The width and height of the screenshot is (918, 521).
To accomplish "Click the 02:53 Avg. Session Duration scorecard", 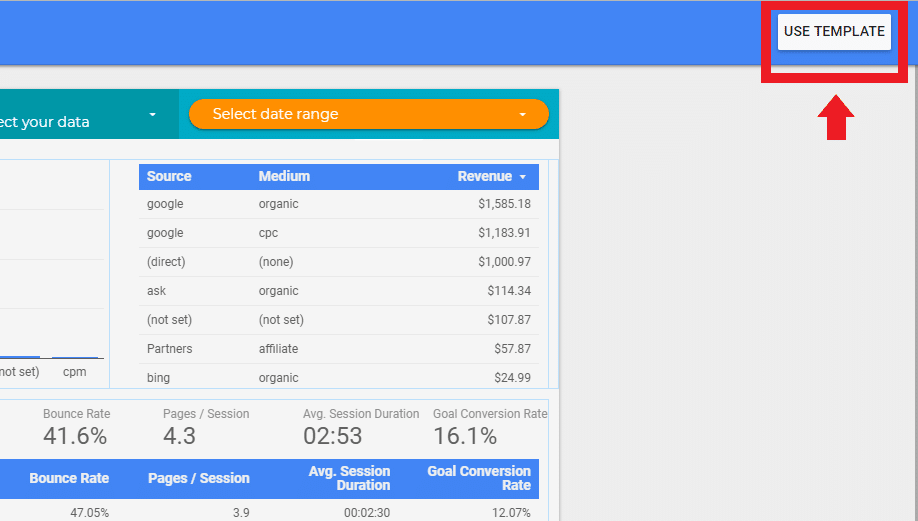I will [x=361, y=428].
